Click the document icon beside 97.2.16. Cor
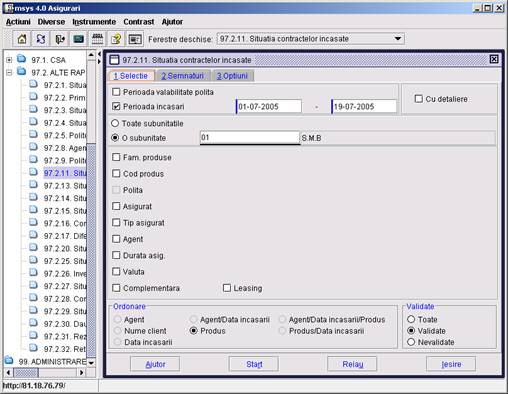Image resolution: width=508 pixels, height=394 pixels. point(33,222)
